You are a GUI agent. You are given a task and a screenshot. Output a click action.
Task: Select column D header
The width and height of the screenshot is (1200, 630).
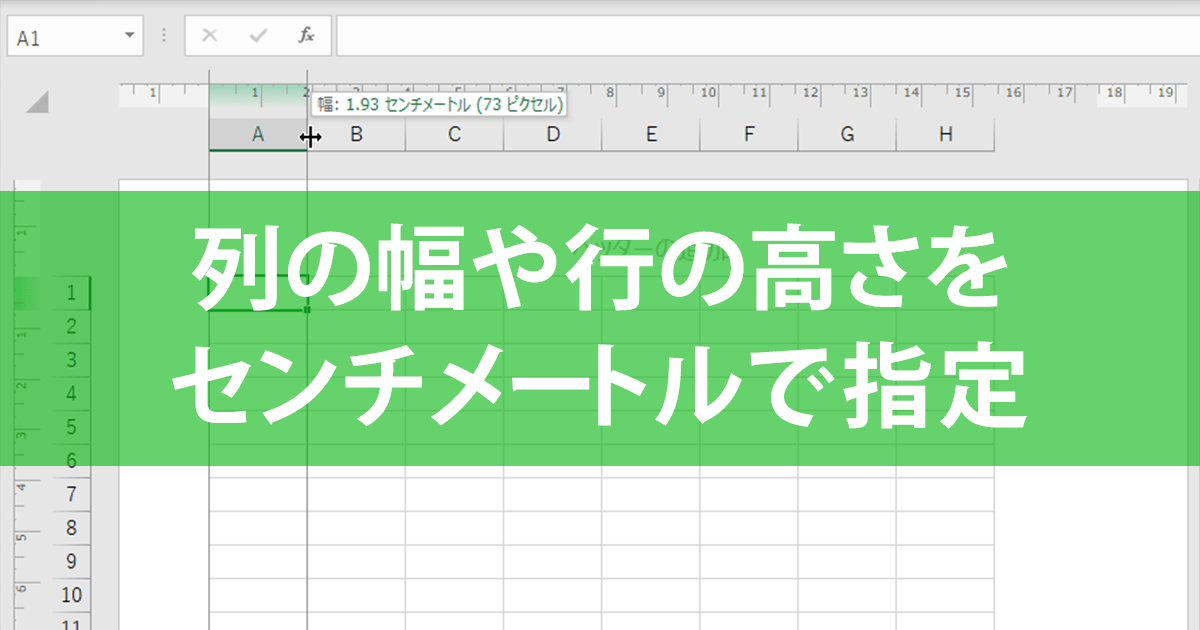(x=552, y=135)
